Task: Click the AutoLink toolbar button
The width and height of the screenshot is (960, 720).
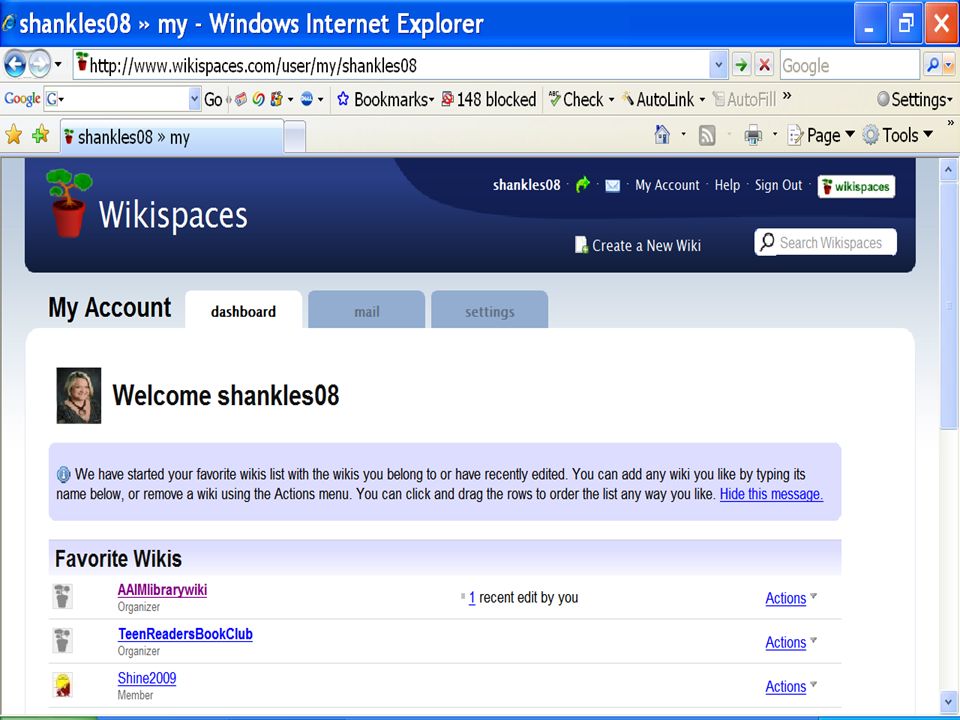Action: coord(663,99)
